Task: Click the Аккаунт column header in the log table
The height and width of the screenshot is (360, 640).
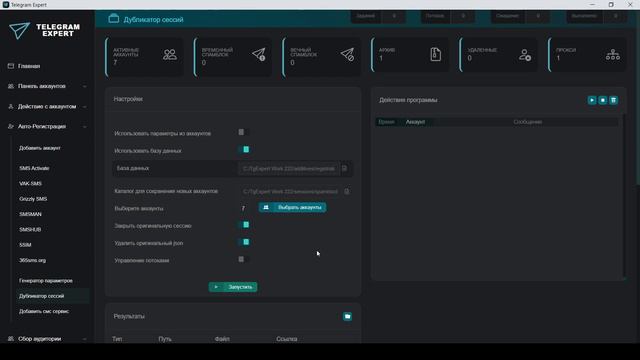Action: click(x=415, y=122)
